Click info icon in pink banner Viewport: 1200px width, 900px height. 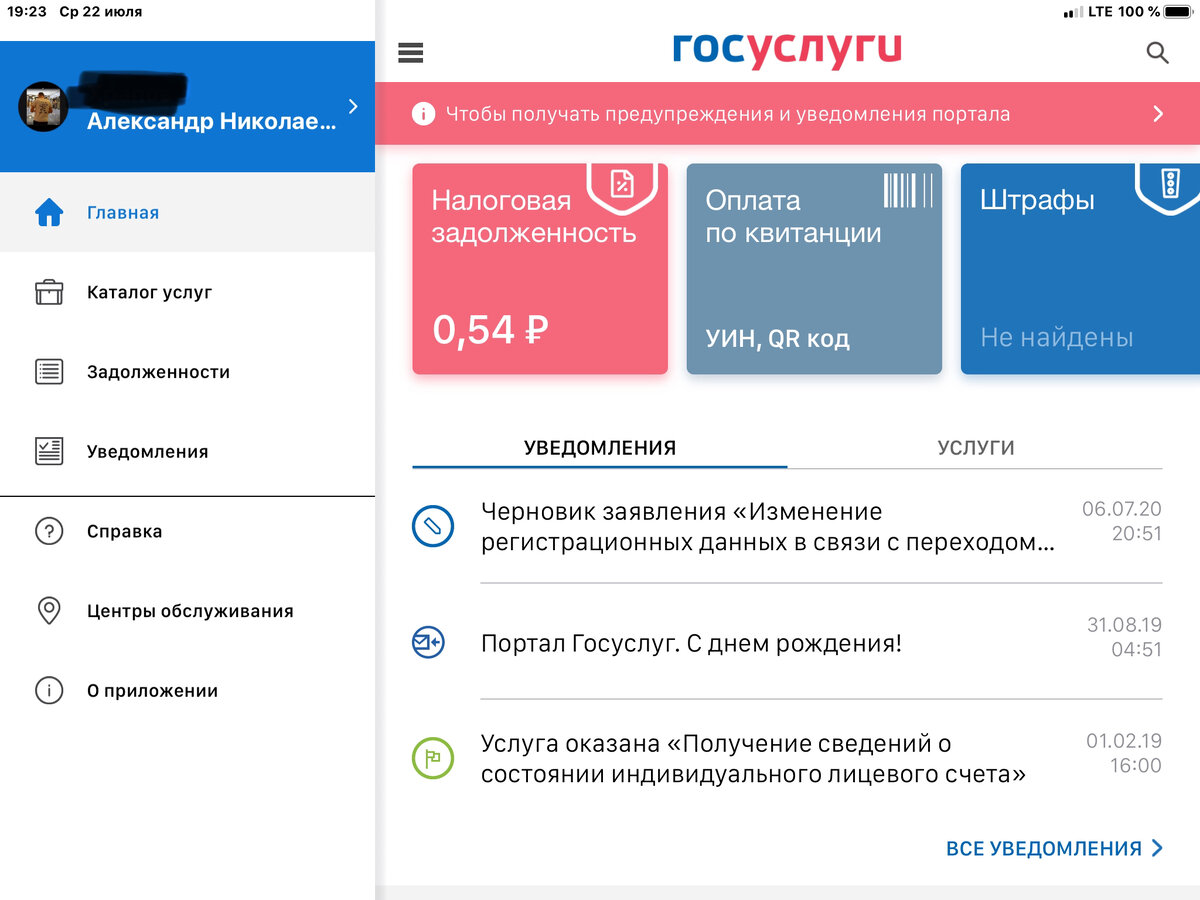[423, 114]
